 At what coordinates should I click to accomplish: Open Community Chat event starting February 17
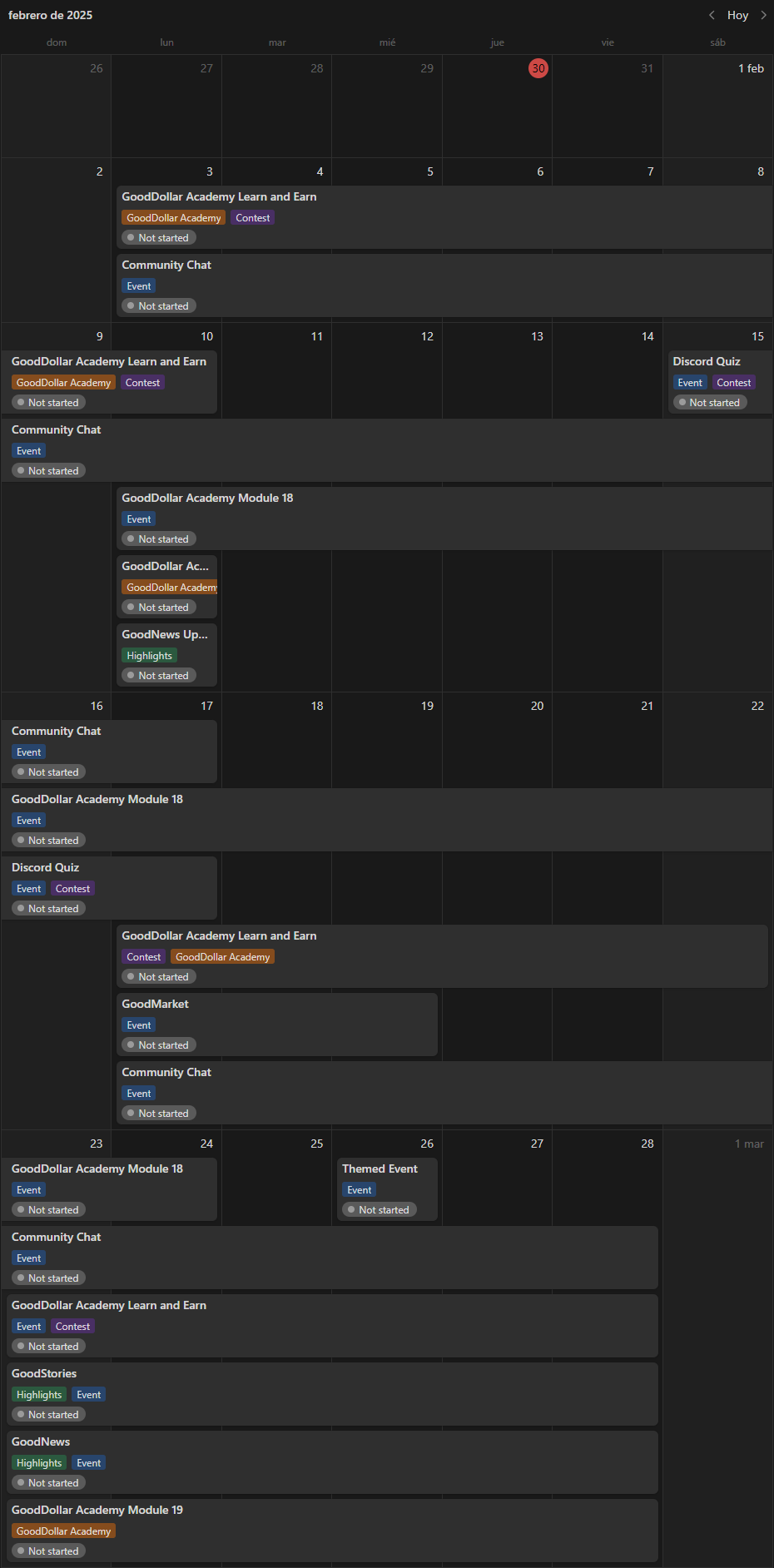[444, 1093]
